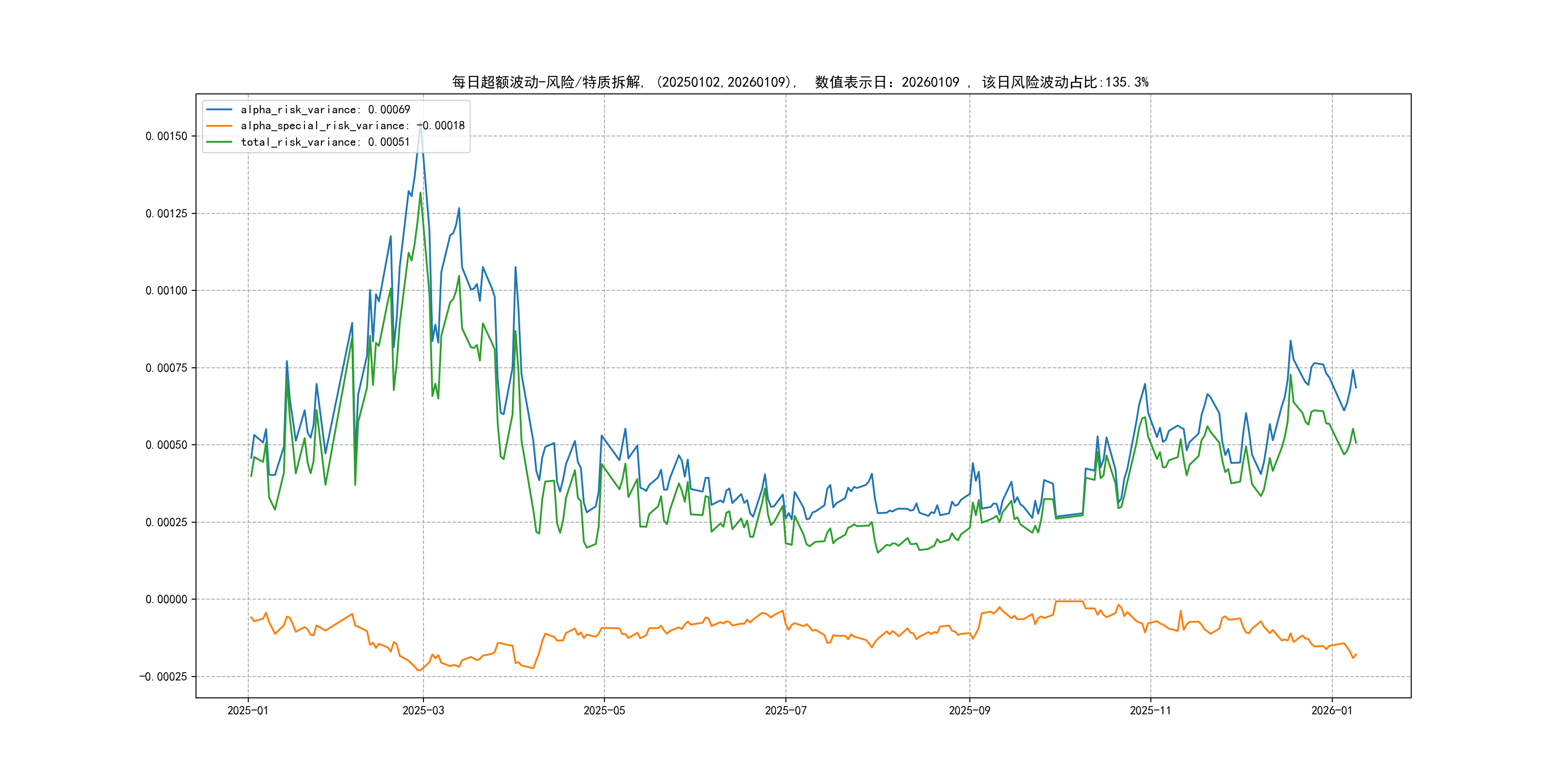Click the -0.00025 y-axis tick label
The width and height of the screenshot is (1568, 784).
tap(163, 677)
